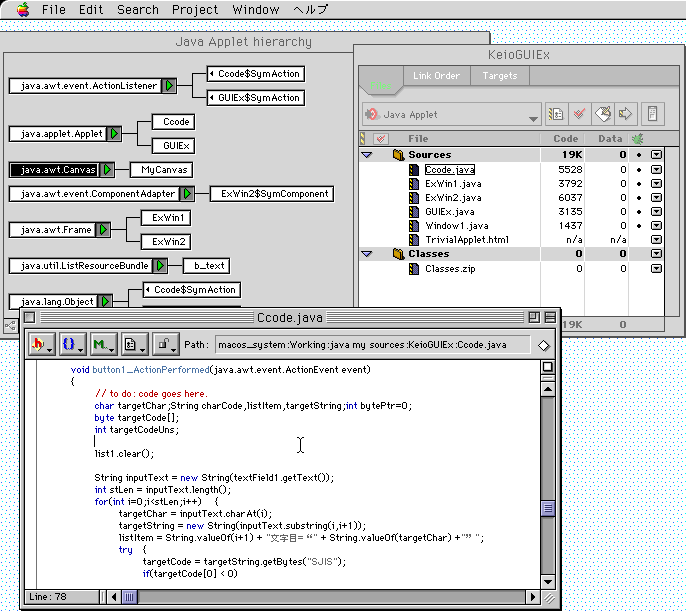This screenshot has width=686, height=611.
Task: Open the markers M pop-up in editor
Action: (x=103, y=345)
